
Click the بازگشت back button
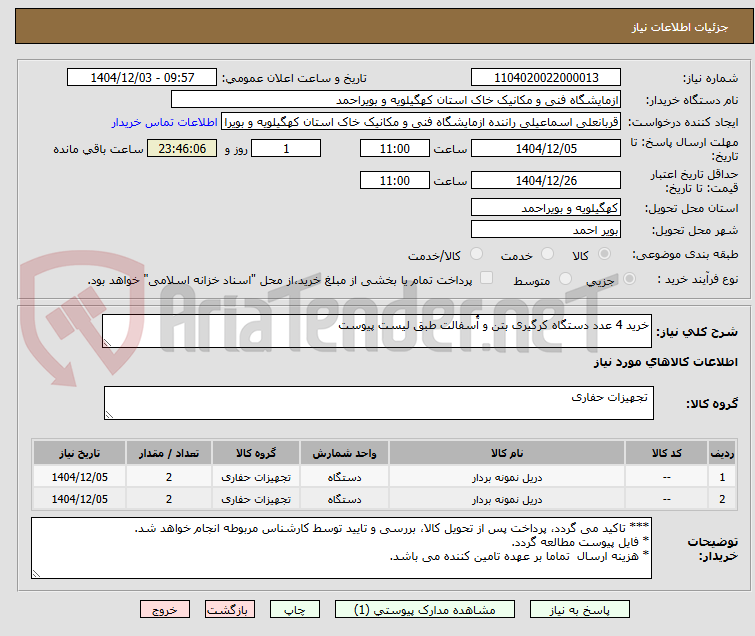229,610
